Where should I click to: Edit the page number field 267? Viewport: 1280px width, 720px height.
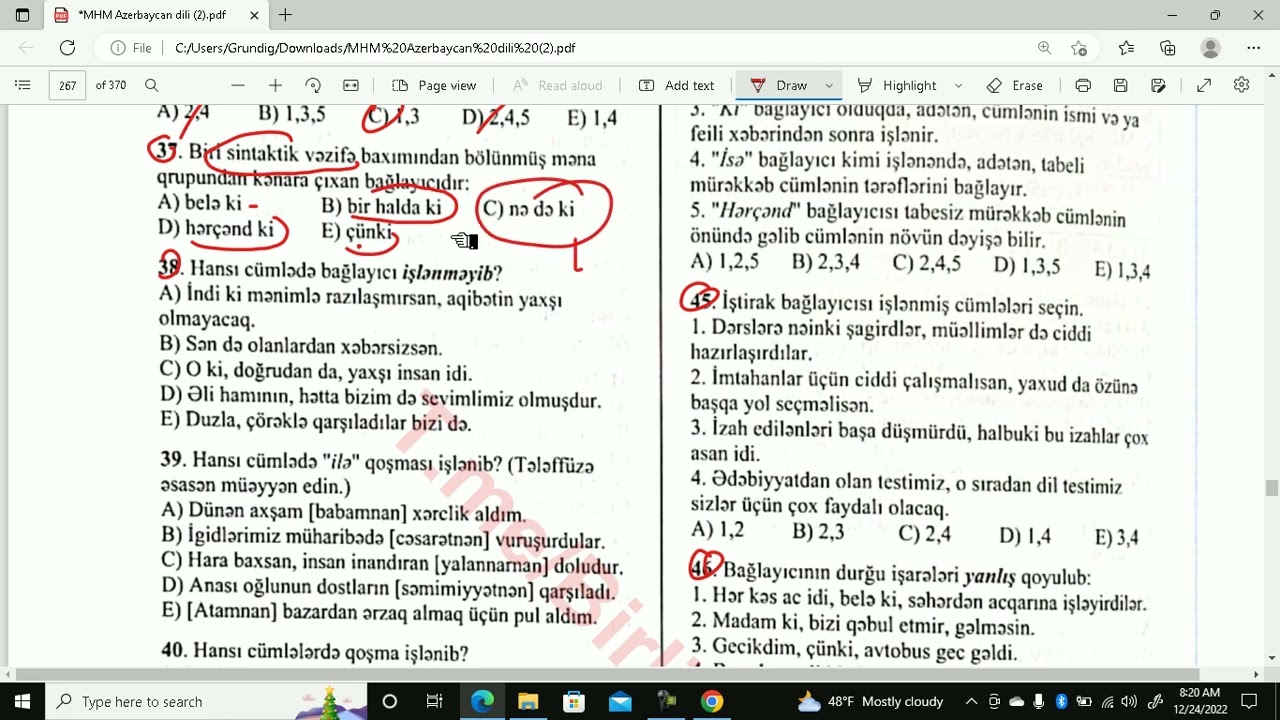(x=67, y=85)
